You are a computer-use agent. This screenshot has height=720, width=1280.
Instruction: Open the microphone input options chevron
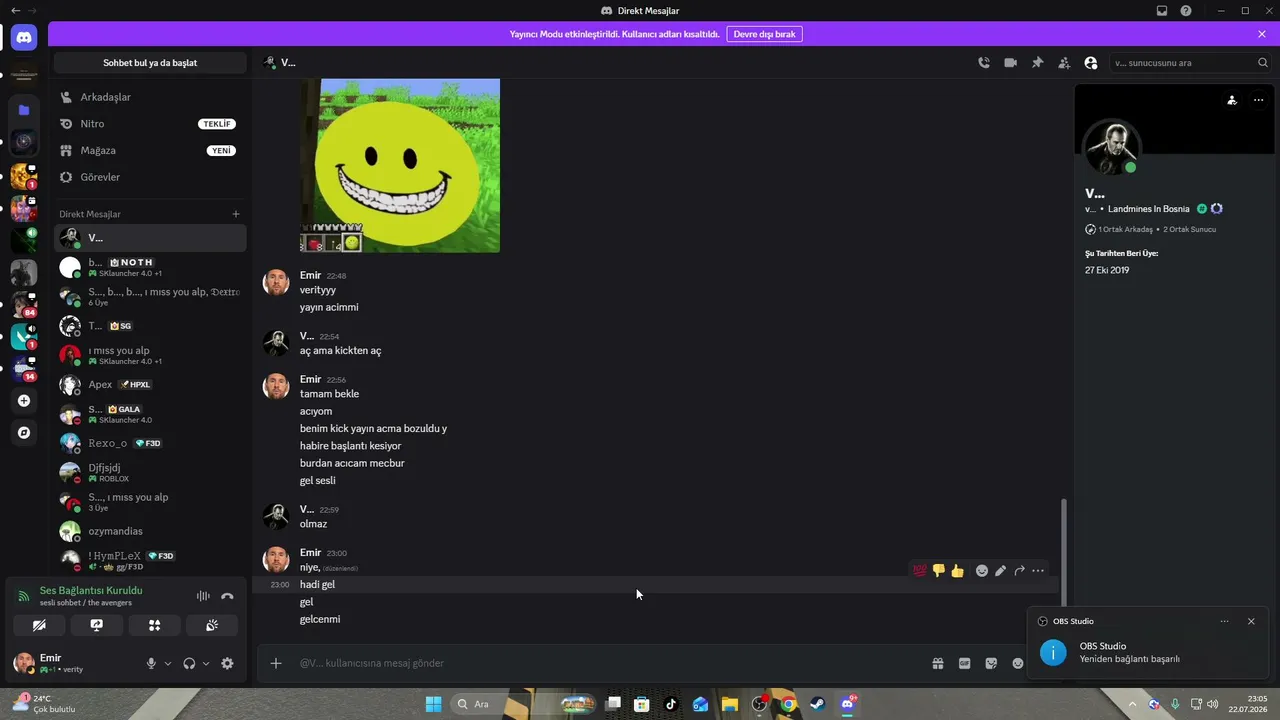[168, 663]
